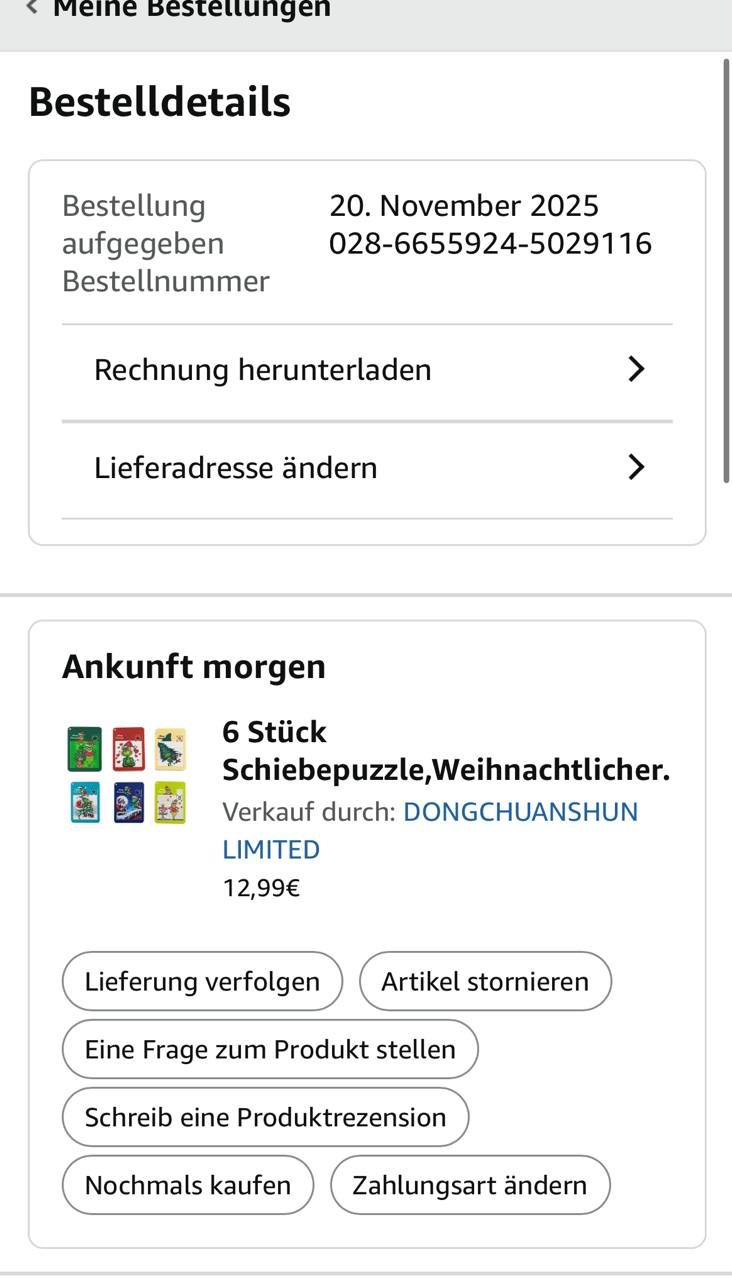Click chevron next to Lieferadresse ändern
This screenshot has height=1280, width=732.
point(636,468)
